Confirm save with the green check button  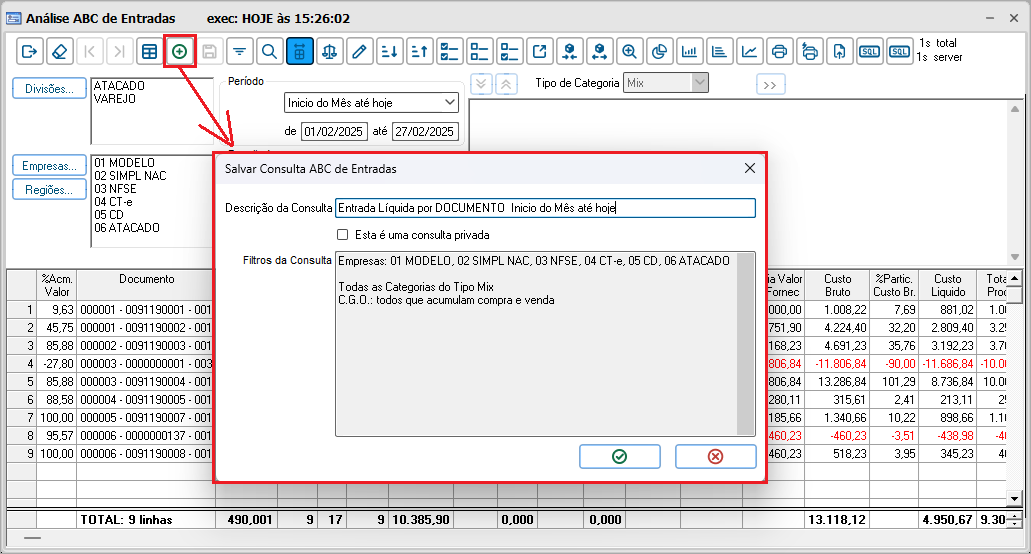(619, 456)
